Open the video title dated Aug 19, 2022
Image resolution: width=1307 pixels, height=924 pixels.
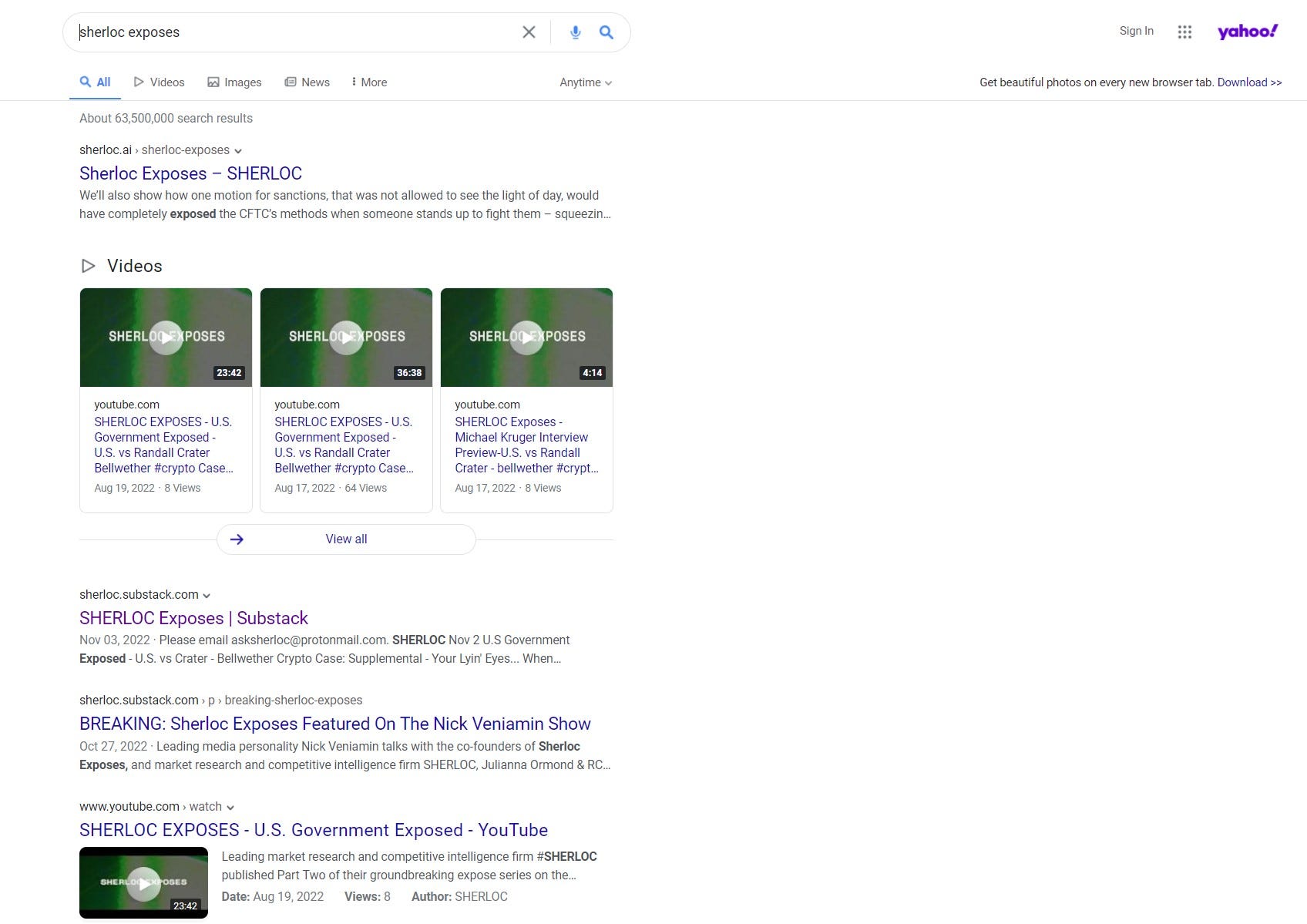164,445
